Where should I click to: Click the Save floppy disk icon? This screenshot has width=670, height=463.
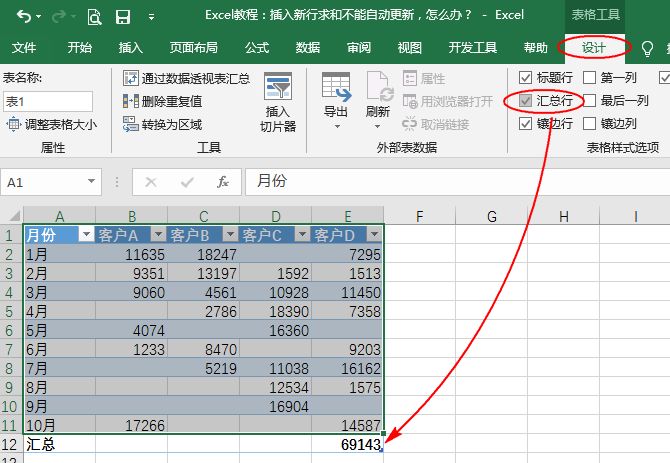[123, 17]
